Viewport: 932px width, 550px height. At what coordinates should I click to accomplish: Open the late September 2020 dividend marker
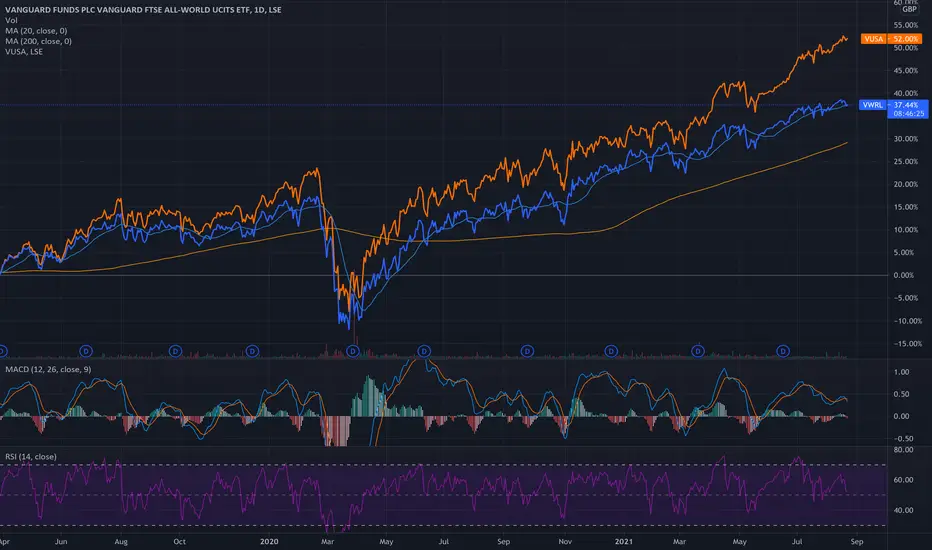(527, 351)
